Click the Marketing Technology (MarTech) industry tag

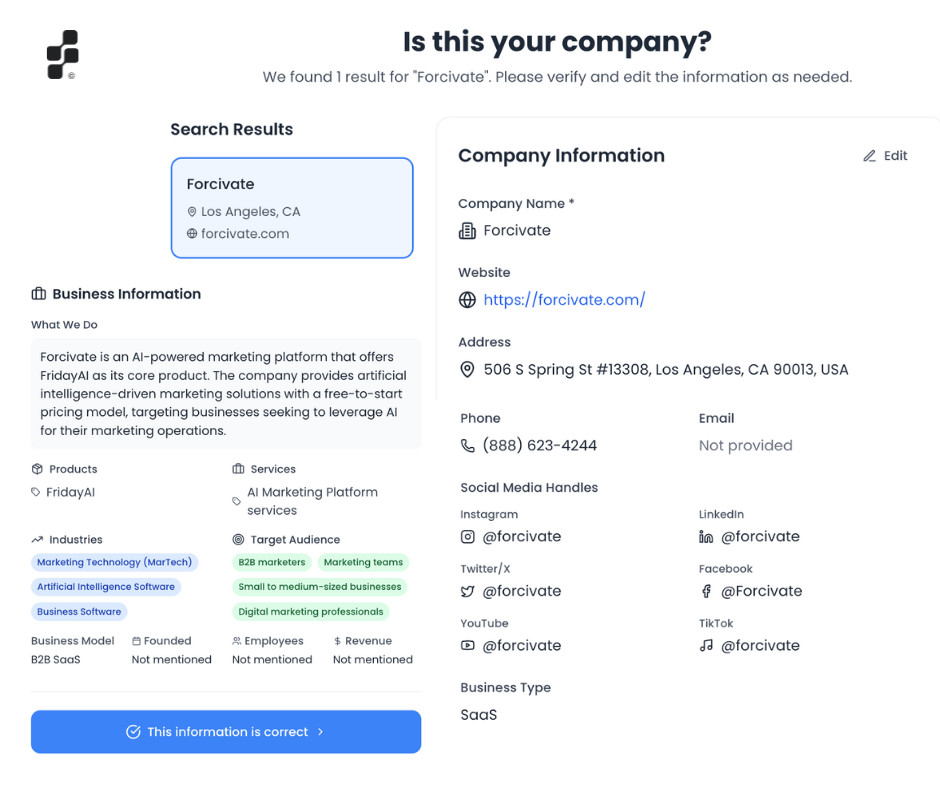(114, 563)
